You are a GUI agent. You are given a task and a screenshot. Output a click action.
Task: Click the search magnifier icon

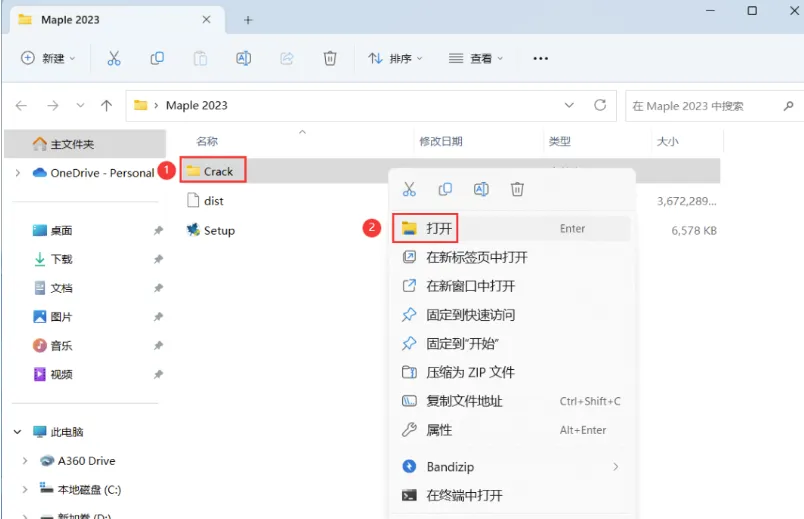789,106
